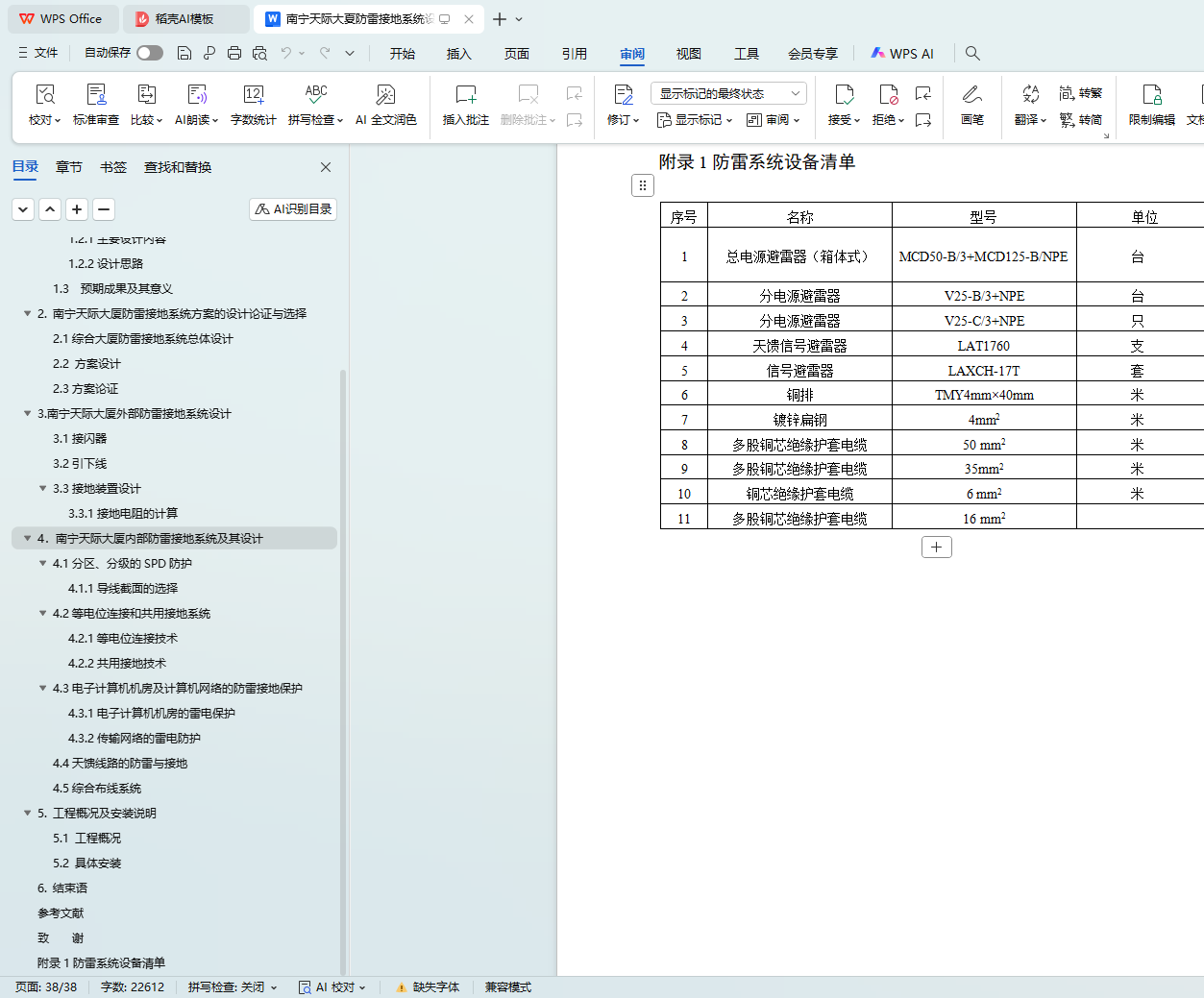Image resolution: width=1204 pixels, height=998 pixels.
Task: Switch to the 视图 ribbon tab
Action: click(688, 54)
